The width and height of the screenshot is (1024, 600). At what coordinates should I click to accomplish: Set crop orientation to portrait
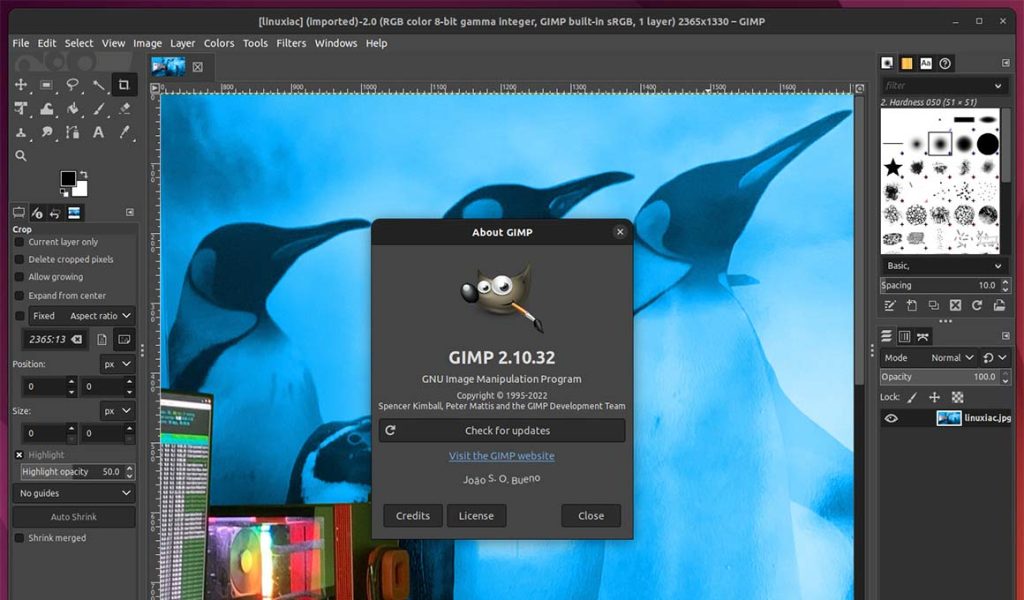(102, 339)
